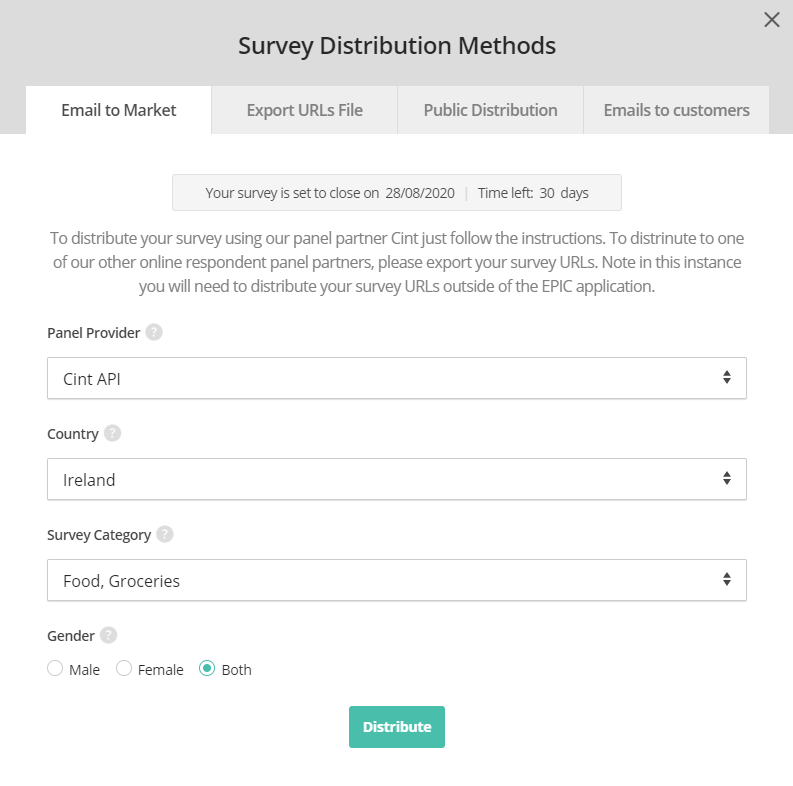Click the Cint distribution instructions paragraph
The height and width of the screenshot is (786, 793).
pos(397,262)
